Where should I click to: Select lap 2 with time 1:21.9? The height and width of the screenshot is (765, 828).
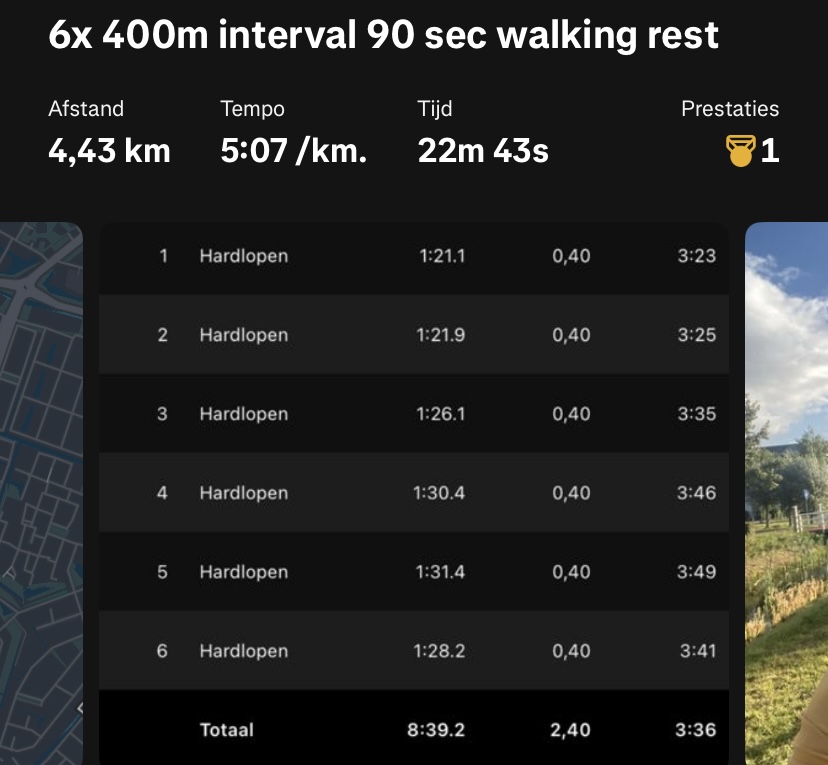440,335
